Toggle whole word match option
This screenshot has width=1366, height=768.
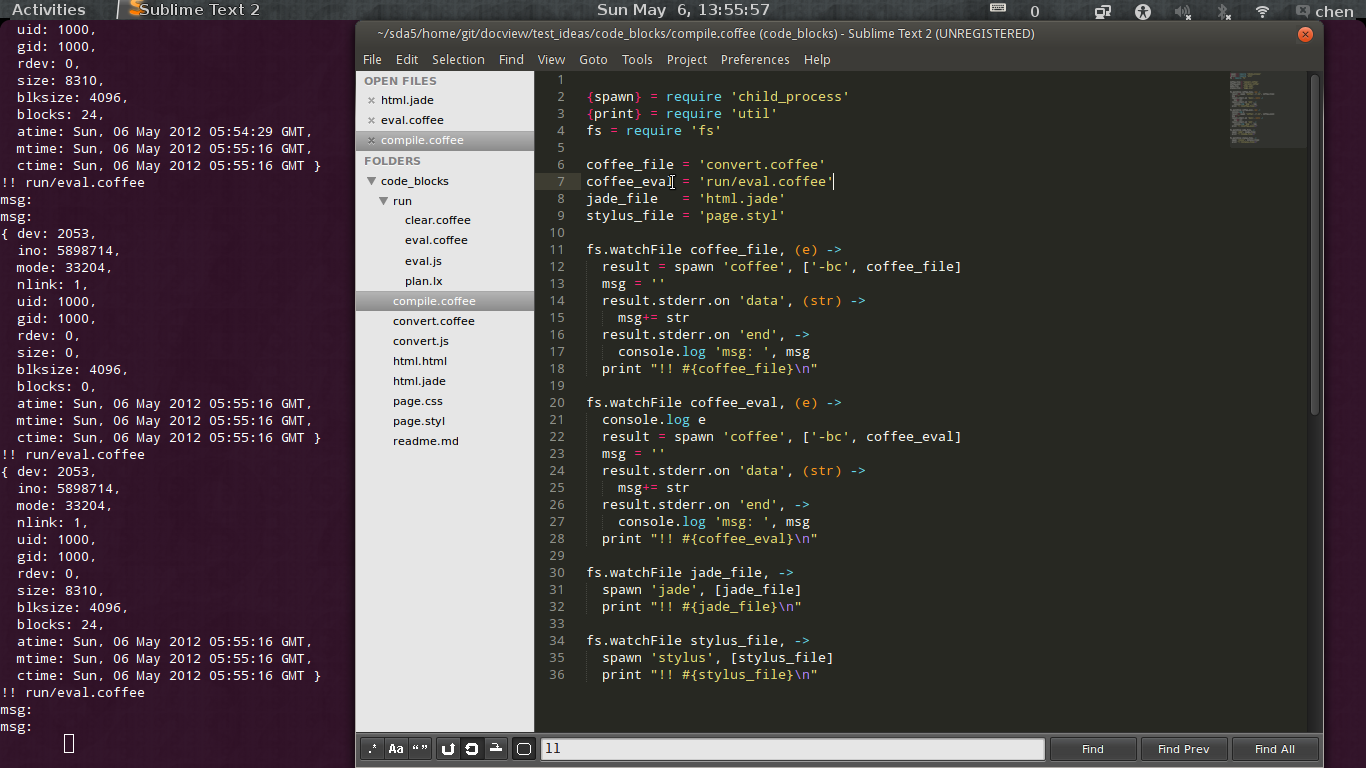coord(420,749)
